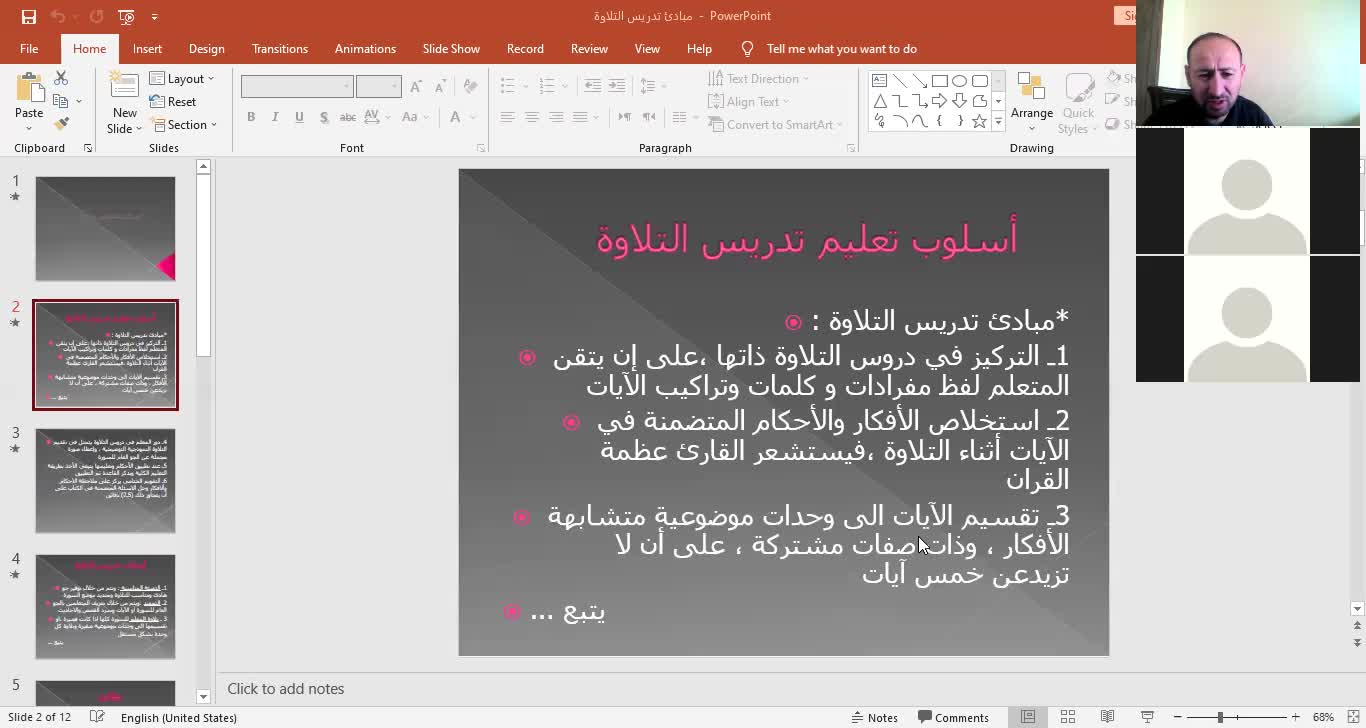
Task: Toggle numbered list
Action: [546, 86]
